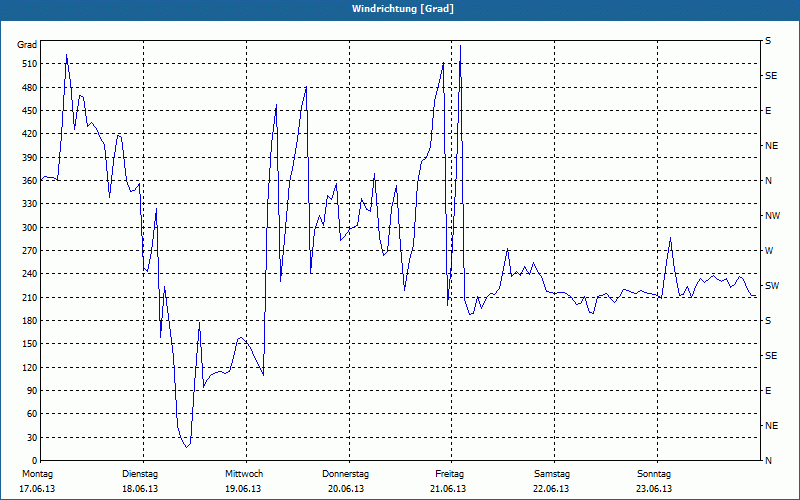Click the 510 value on left axis
Viewport: 800px width, 500px height.
[30, 64]
